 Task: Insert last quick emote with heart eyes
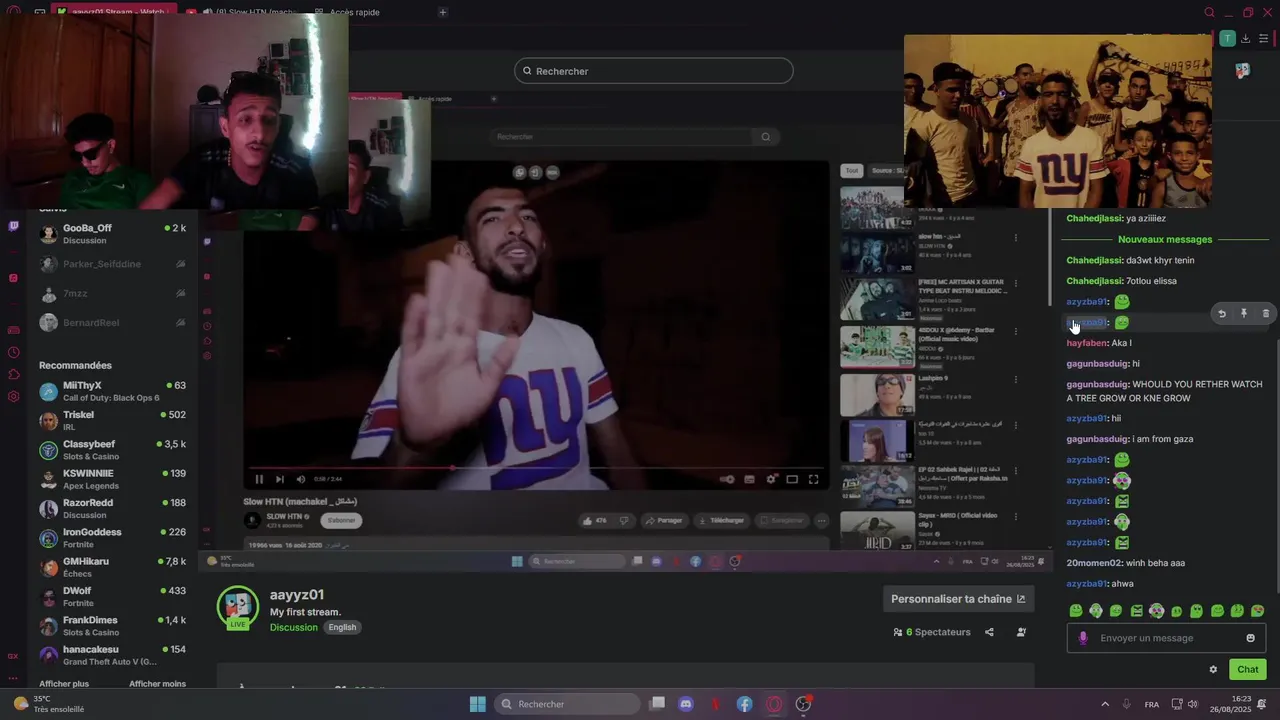(x=1258, y=611)
